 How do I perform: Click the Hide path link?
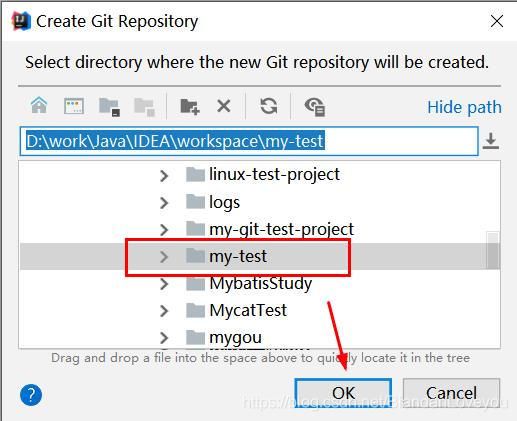(464, 107)
